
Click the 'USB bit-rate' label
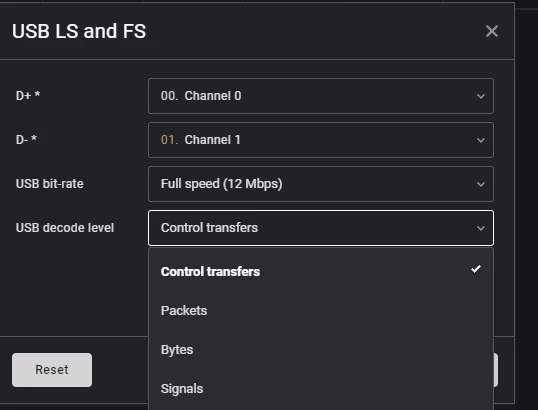(49, 184)
